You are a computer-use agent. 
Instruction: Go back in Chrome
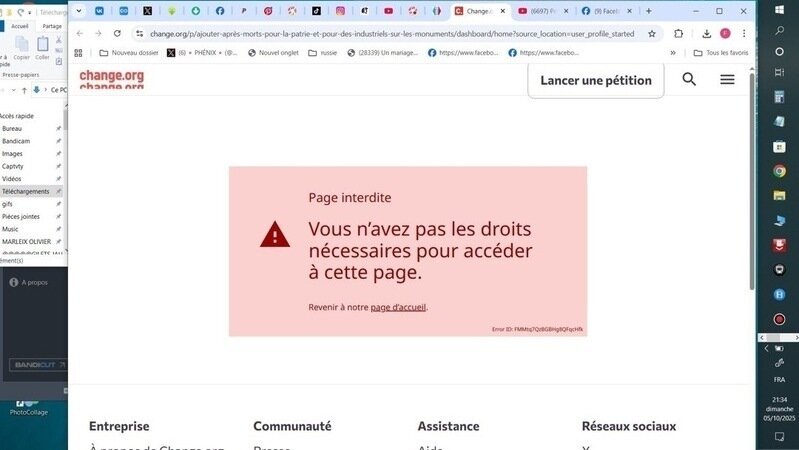pyautogui.click(x=80, y=34)
